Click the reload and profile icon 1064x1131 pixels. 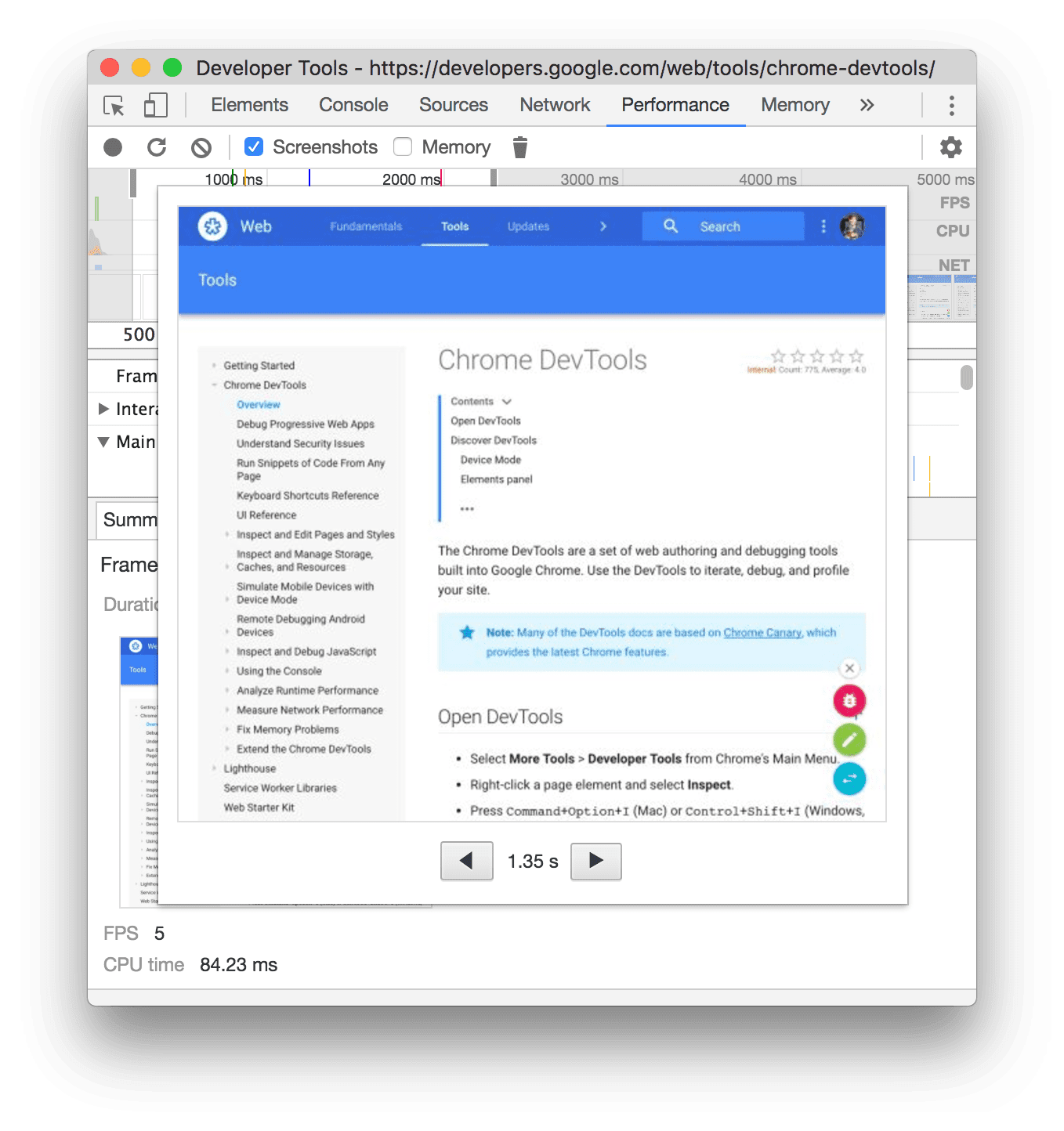[x=157, y=147]
